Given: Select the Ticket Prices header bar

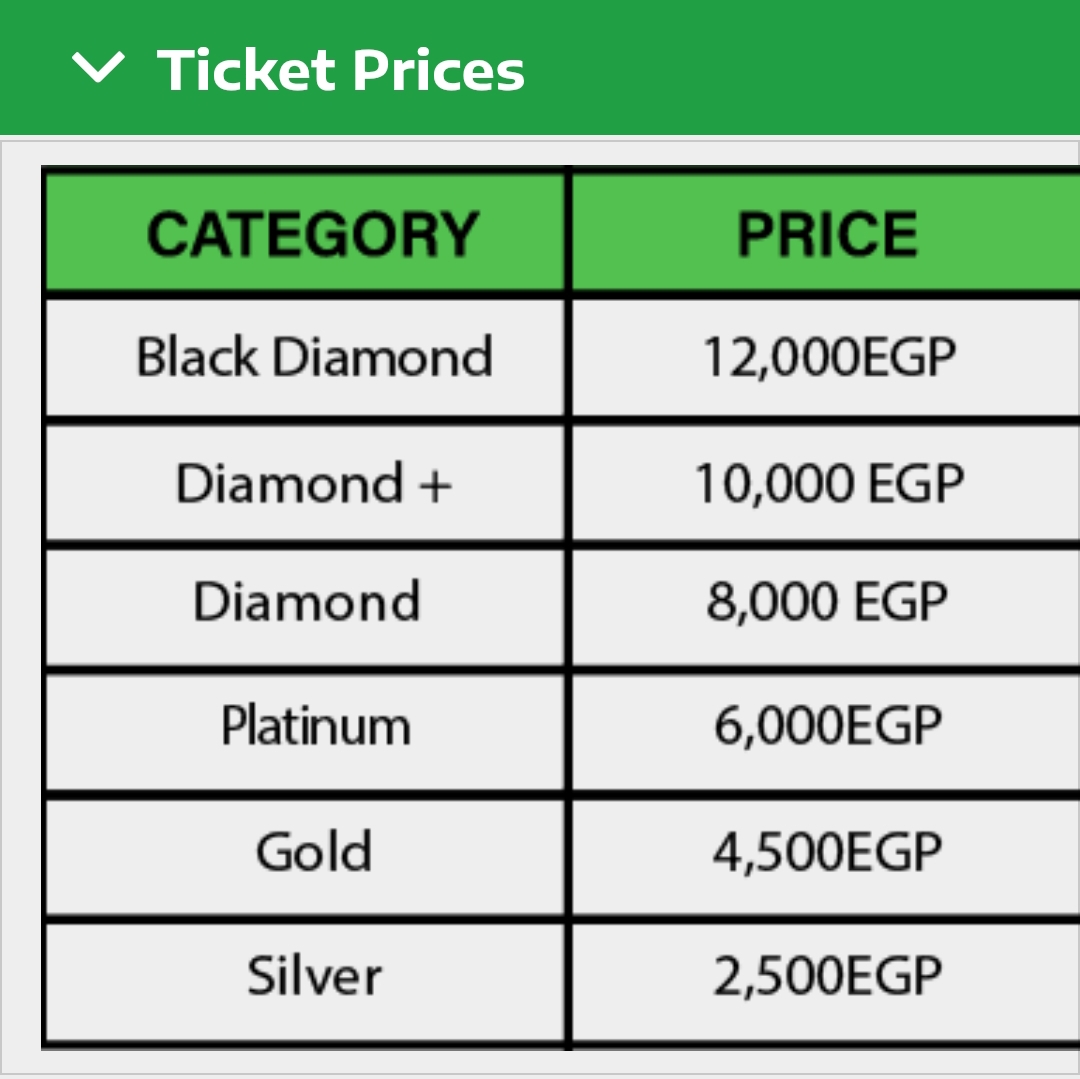Looking at the screenshot, I should click(x=540, y=68).
